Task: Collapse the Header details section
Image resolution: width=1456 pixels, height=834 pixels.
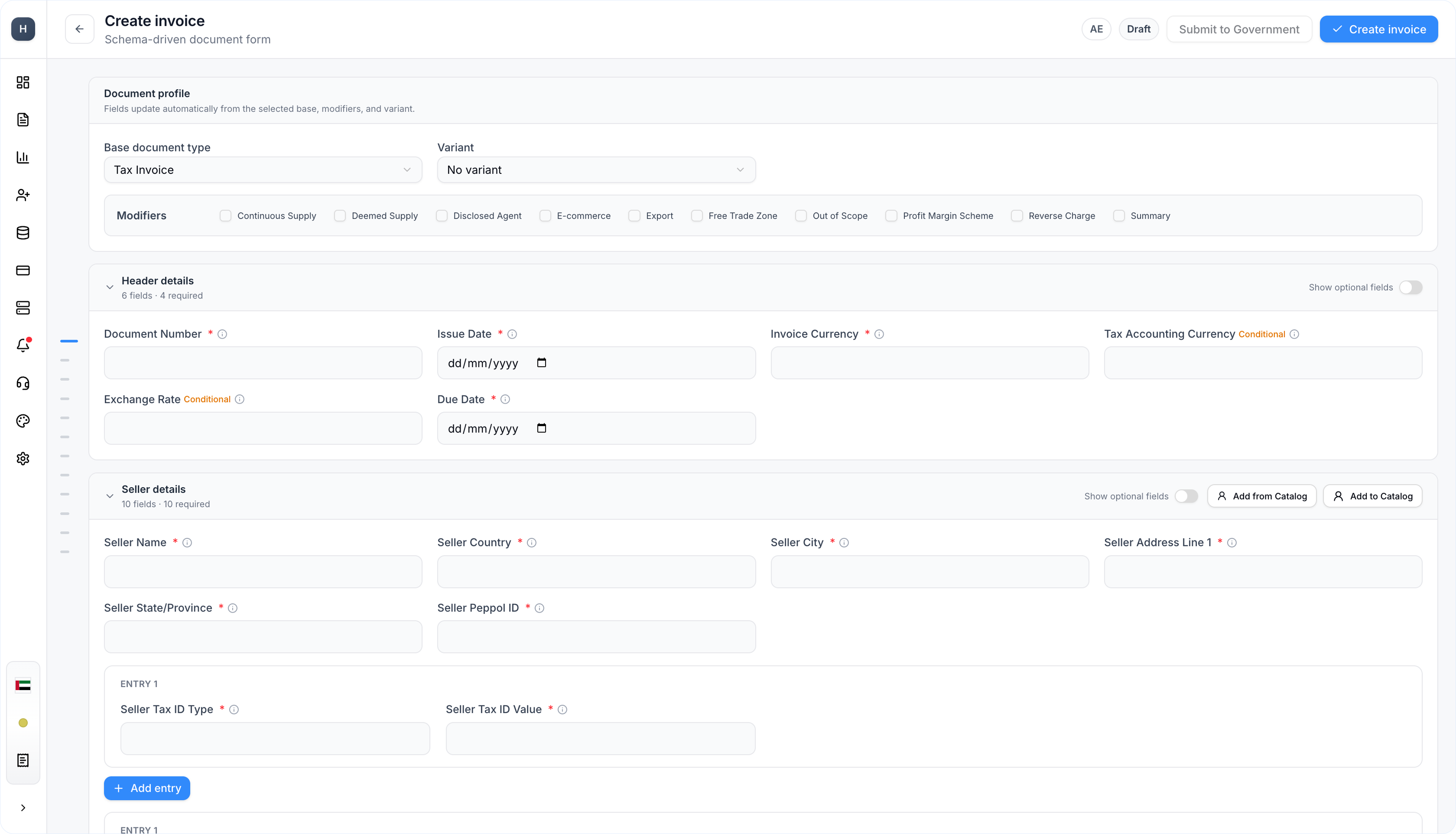Action: (x=110, y=287)
